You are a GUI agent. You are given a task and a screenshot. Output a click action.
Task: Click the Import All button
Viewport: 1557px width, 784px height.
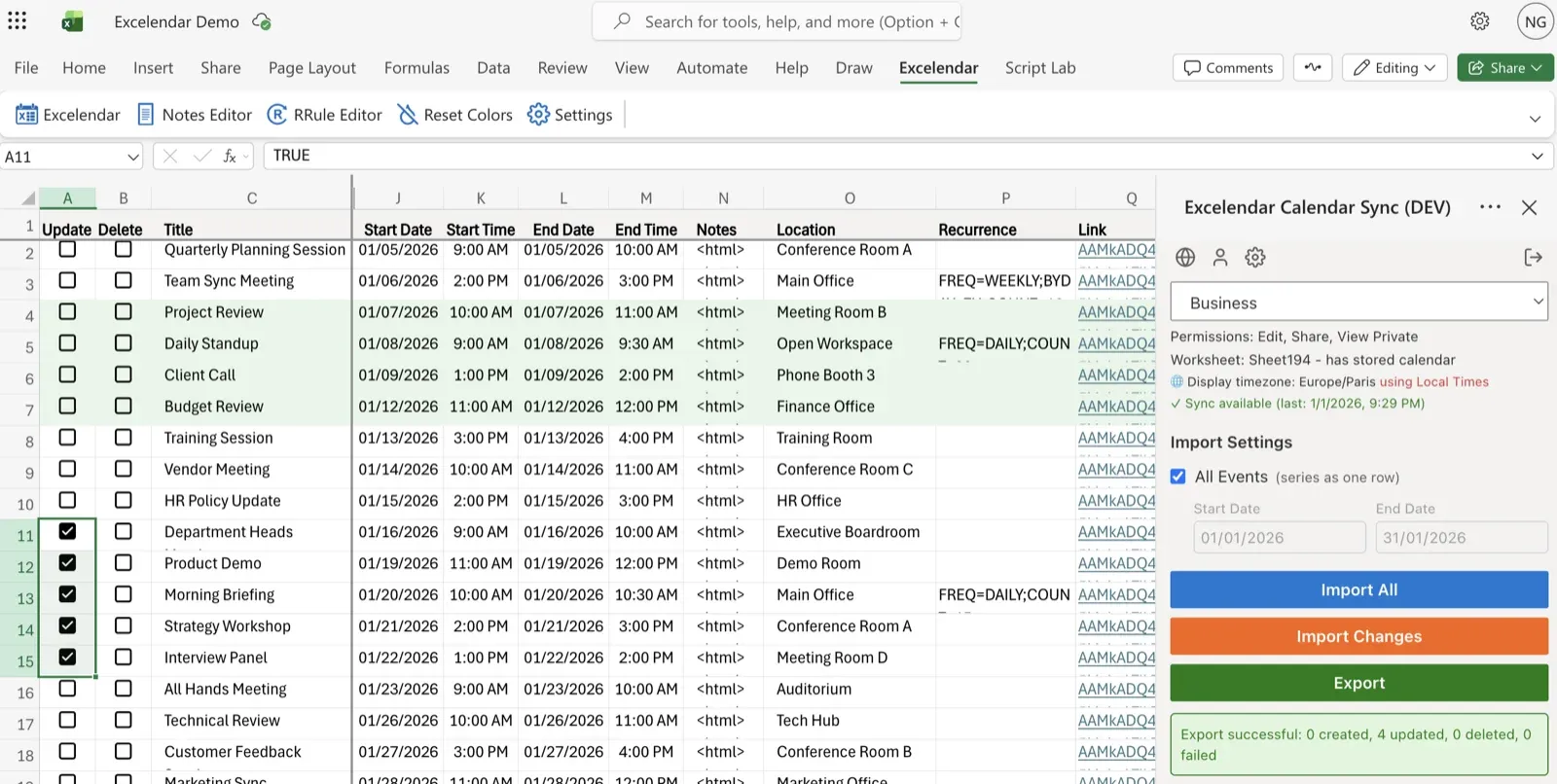pos(1358,589)
